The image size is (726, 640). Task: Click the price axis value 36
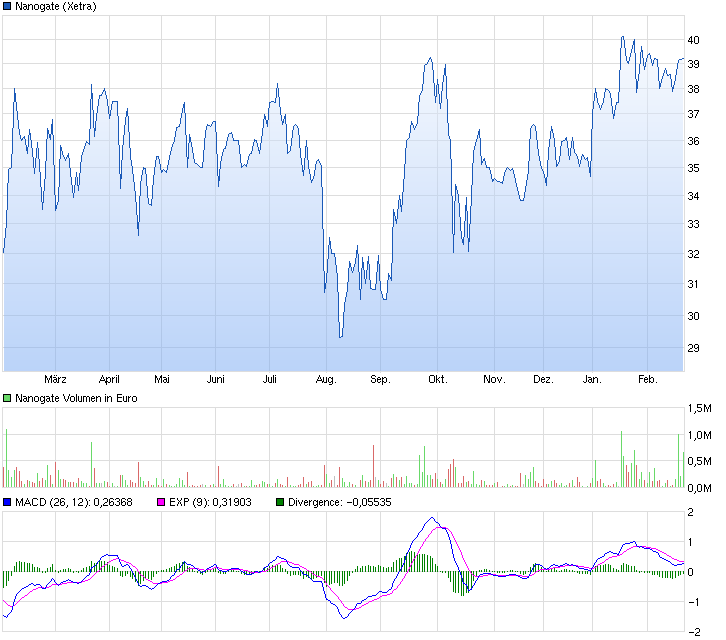click(x=693, y=141)
